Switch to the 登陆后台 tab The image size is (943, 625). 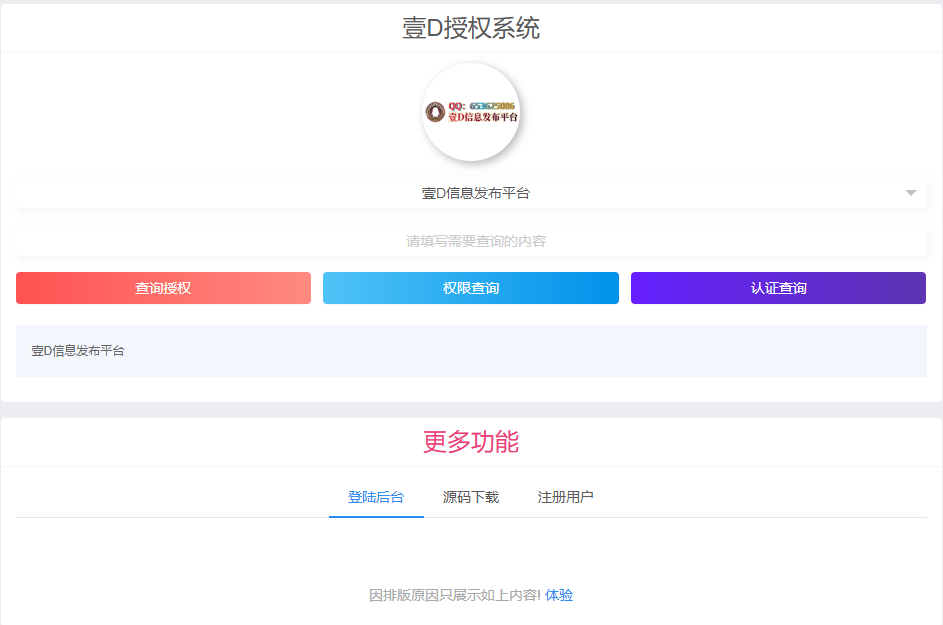pyautogui.click(x=376, y=496)
